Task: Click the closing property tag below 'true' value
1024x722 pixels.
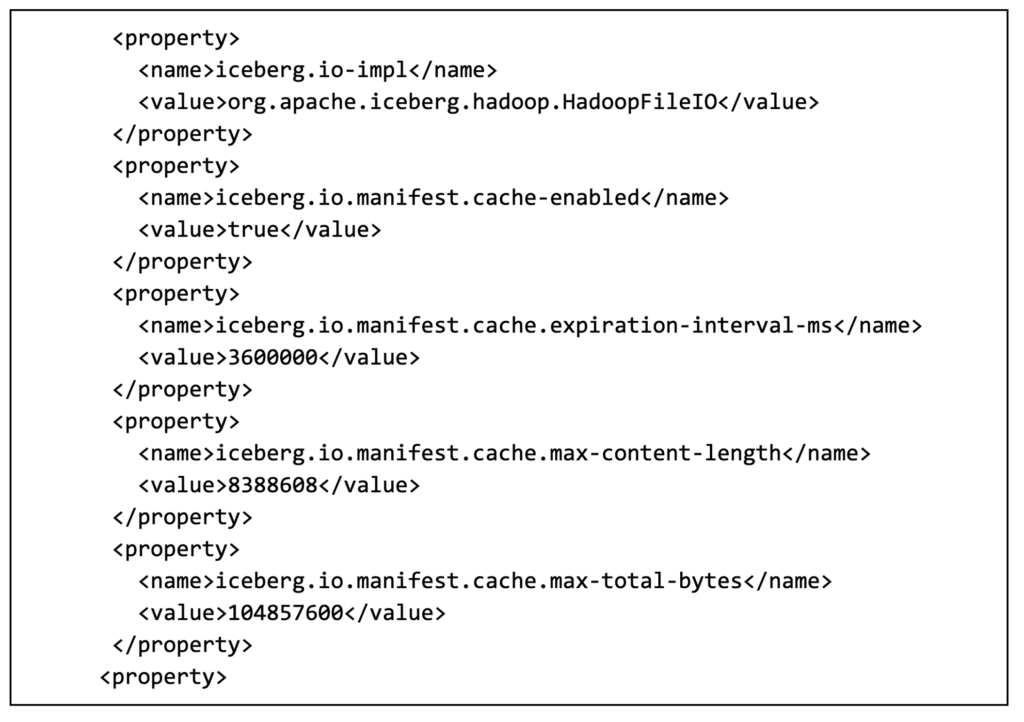Action: 182,262
